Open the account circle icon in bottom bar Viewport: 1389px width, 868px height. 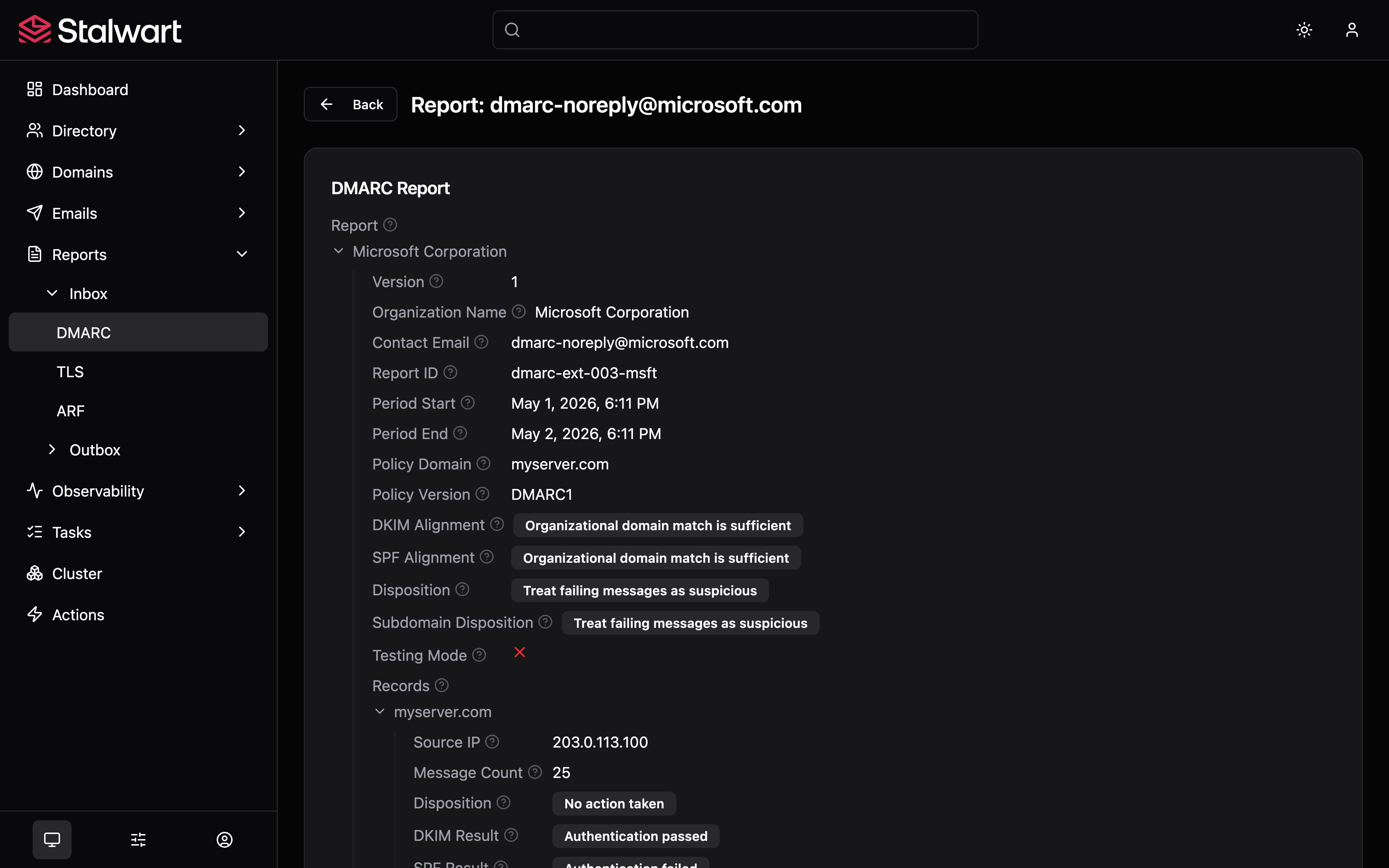coord(224,840)
